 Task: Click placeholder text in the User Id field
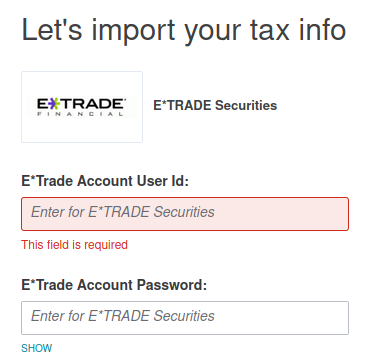pyautogui.click(x=123, y=212)
